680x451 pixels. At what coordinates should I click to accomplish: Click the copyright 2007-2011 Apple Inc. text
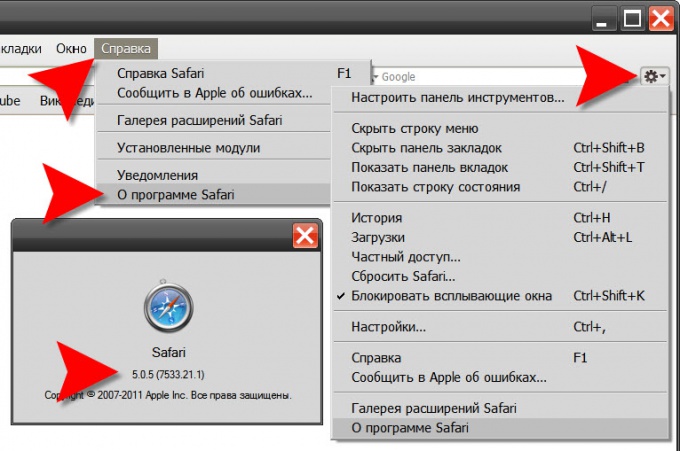(168, 395)
